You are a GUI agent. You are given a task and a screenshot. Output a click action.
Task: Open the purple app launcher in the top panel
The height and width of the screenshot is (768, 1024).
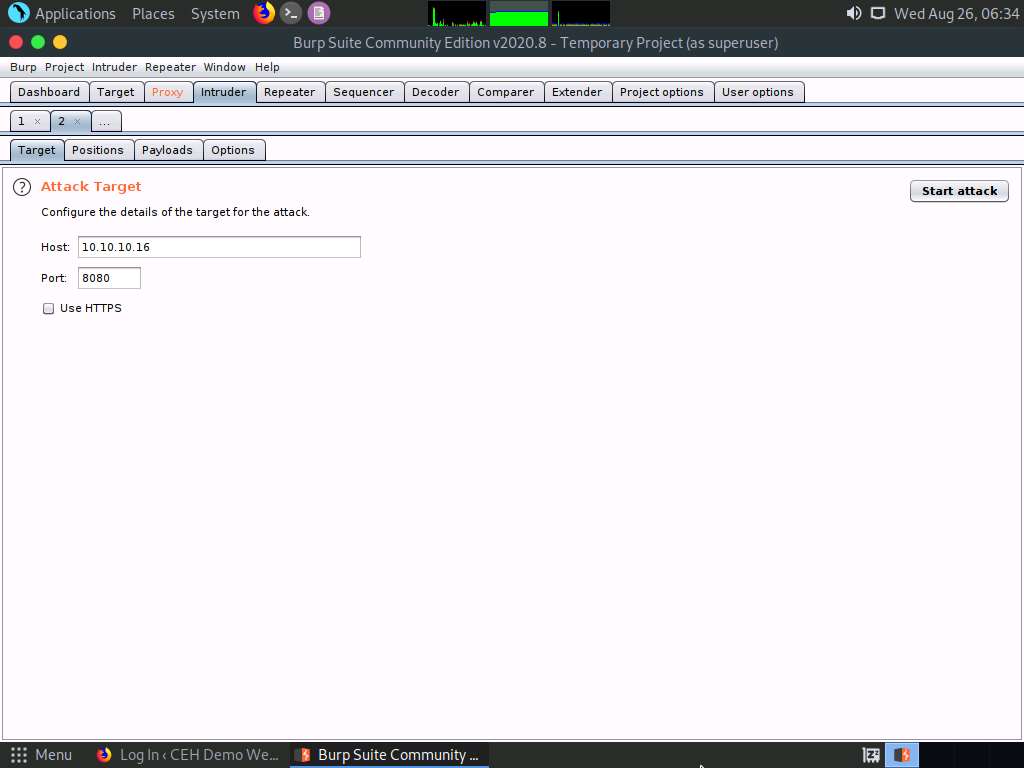318,13
